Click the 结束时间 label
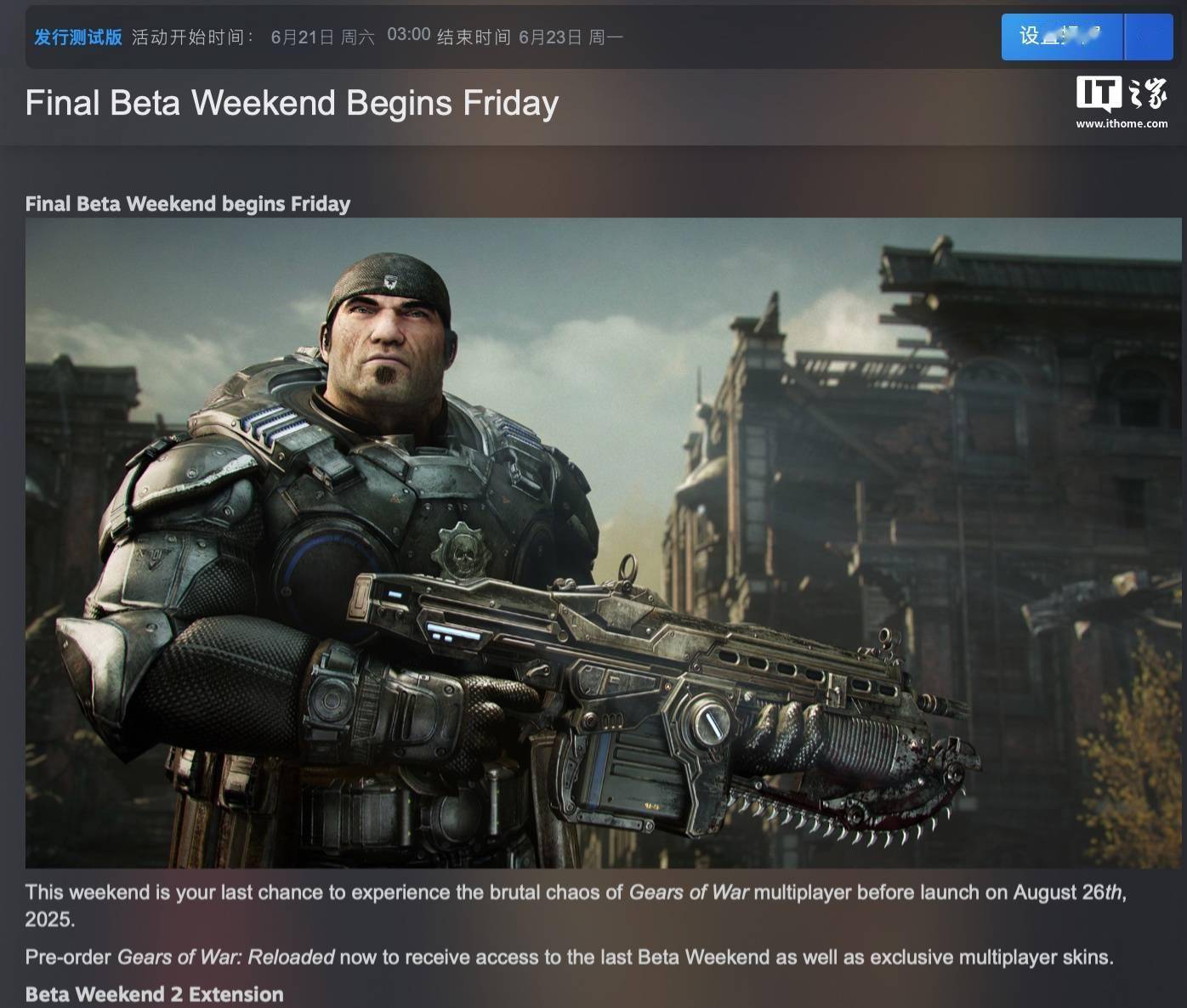Image resolution: width=1187 pixels, height=1008 pixels. [x=474, y=37]
